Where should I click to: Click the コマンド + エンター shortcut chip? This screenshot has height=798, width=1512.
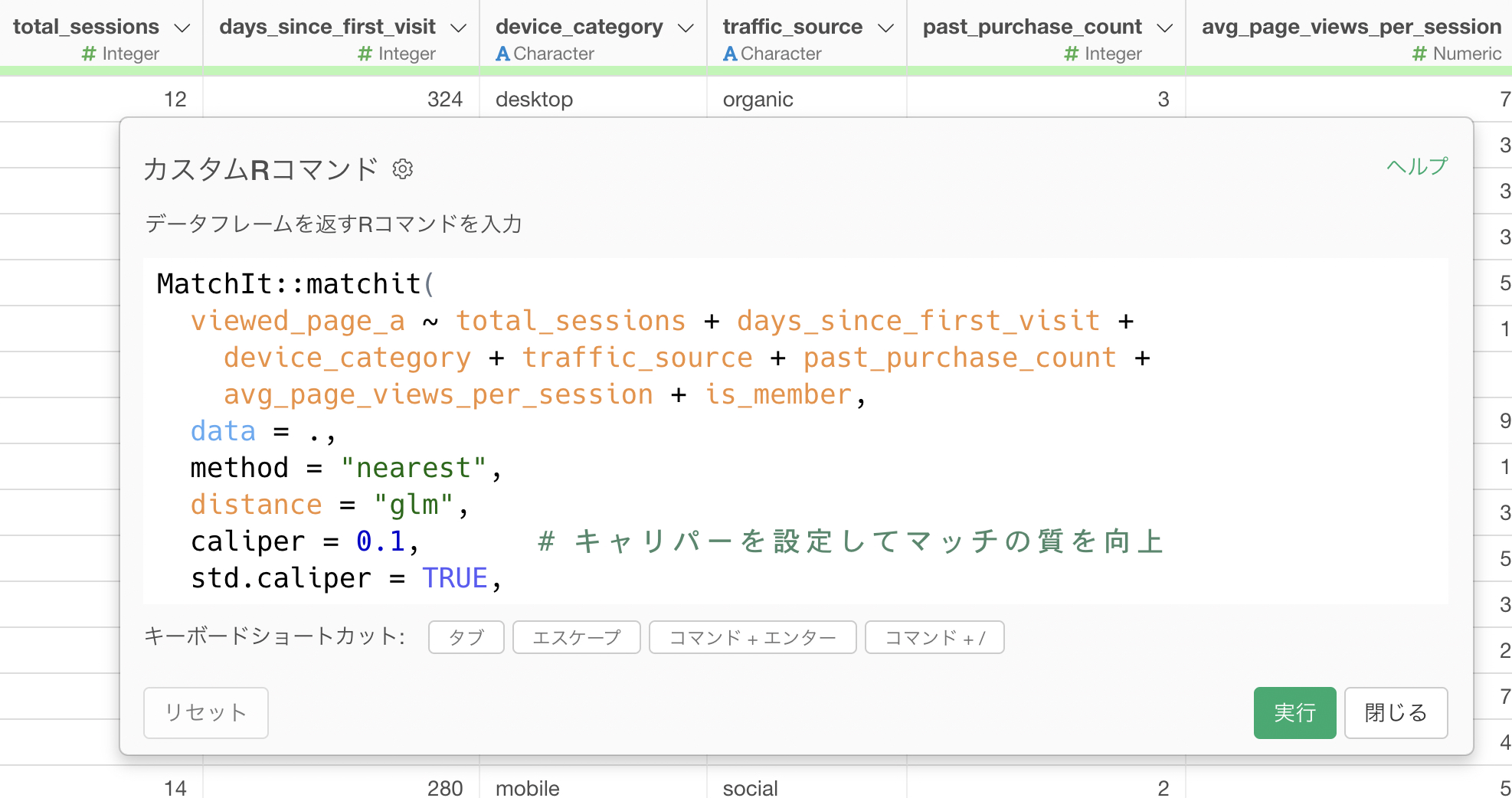752,637
